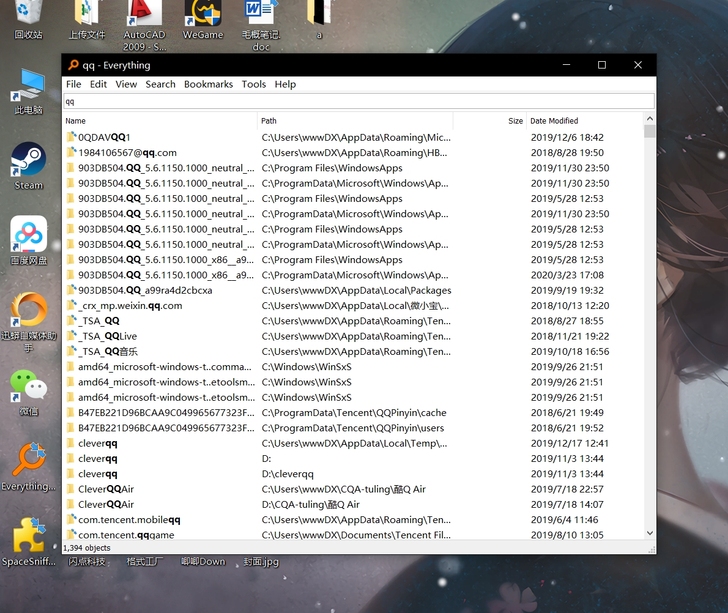728x613 pixels.
Task: Launch WeChat 微信 from the desktop
Action: pos(28,392)
